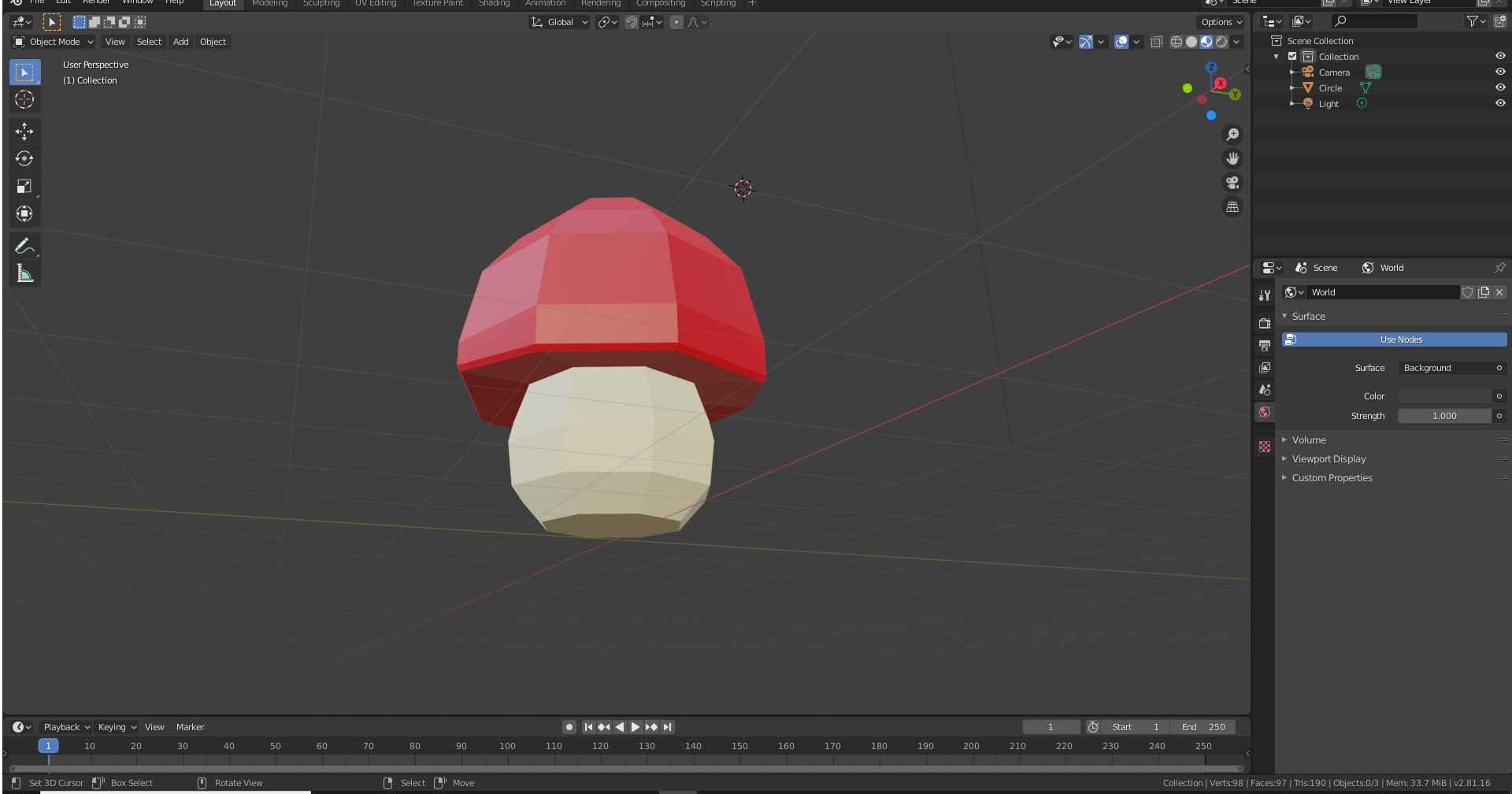Select the 3D Cursor tool

coord(24,99)
